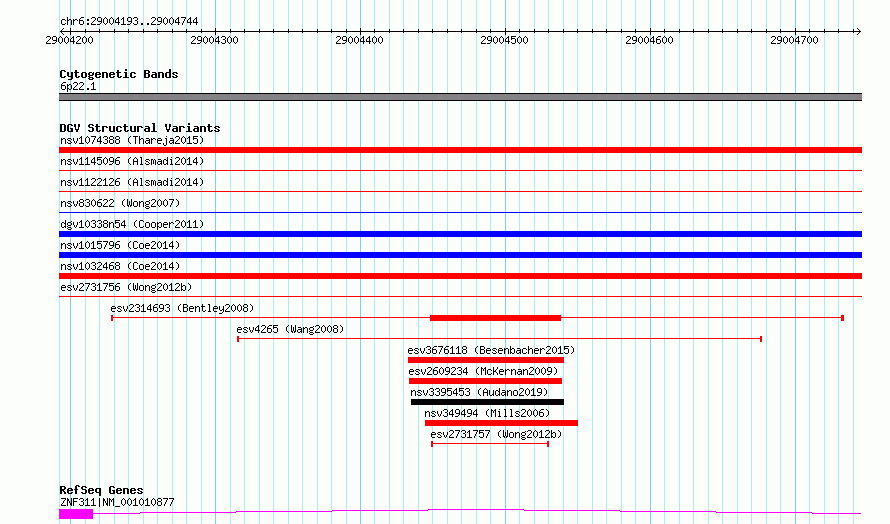Click the 29004200 ruler tick label
This screenshot has width=890, height=524.
click(69, 40)
